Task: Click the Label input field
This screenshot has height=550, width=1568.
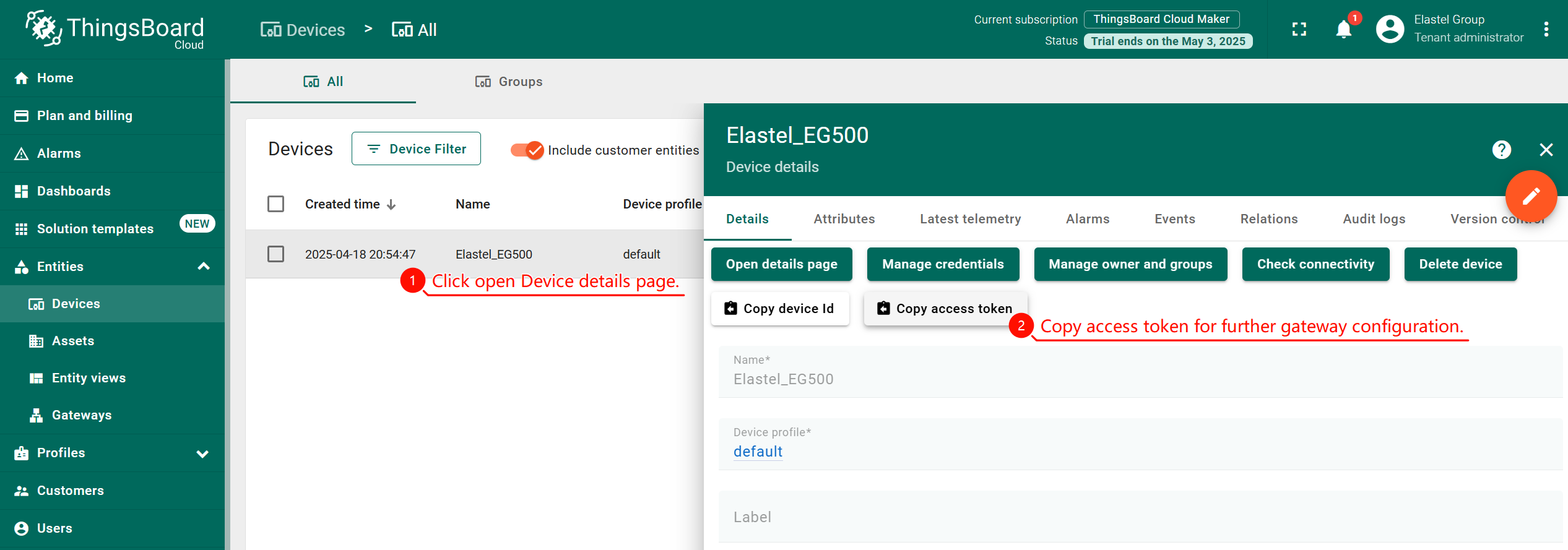Action: (x=1139, y=517)
